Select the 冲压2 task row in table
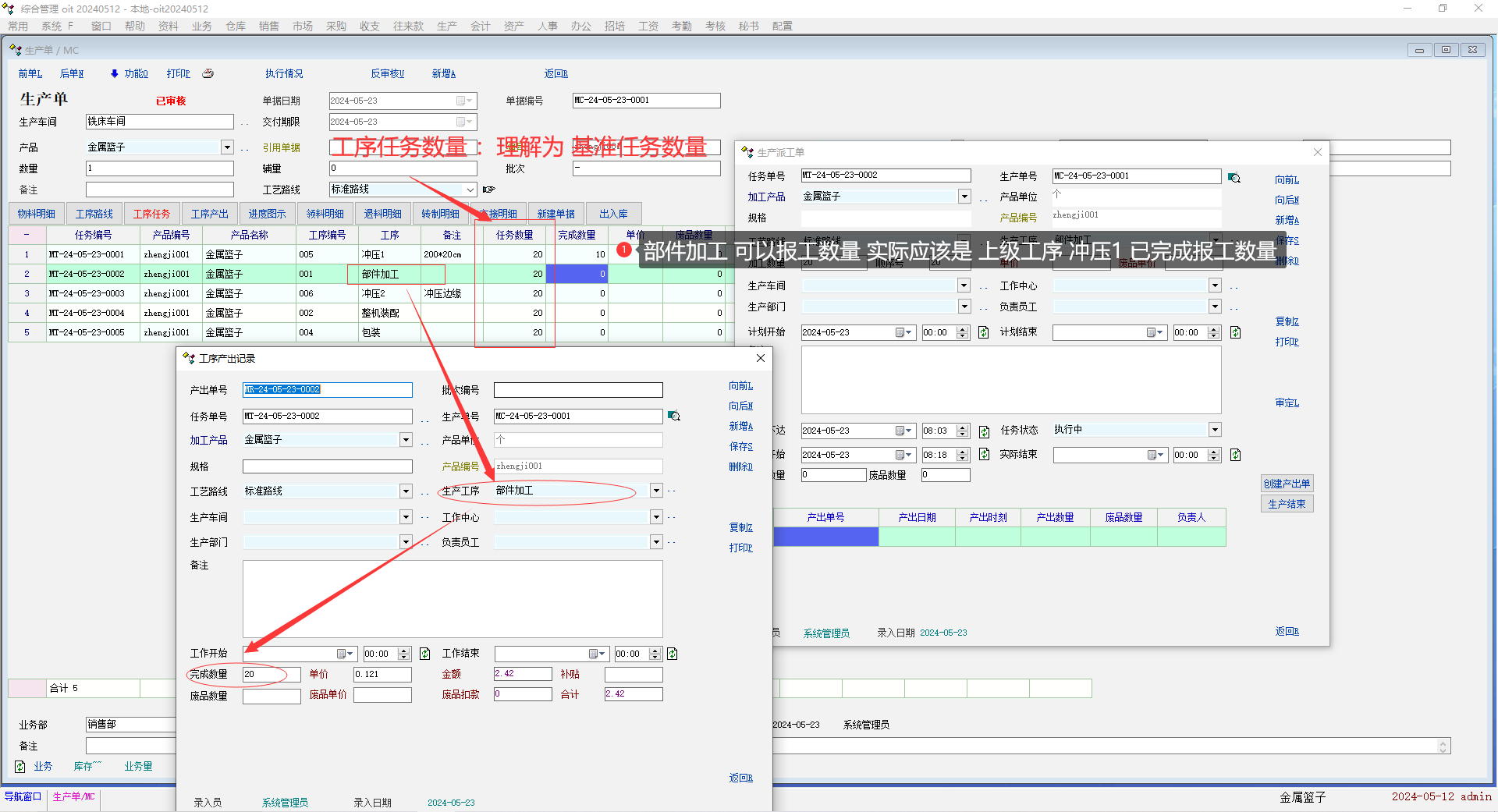Viewport: 1498px width, 812px height. (x=373, y=293)
